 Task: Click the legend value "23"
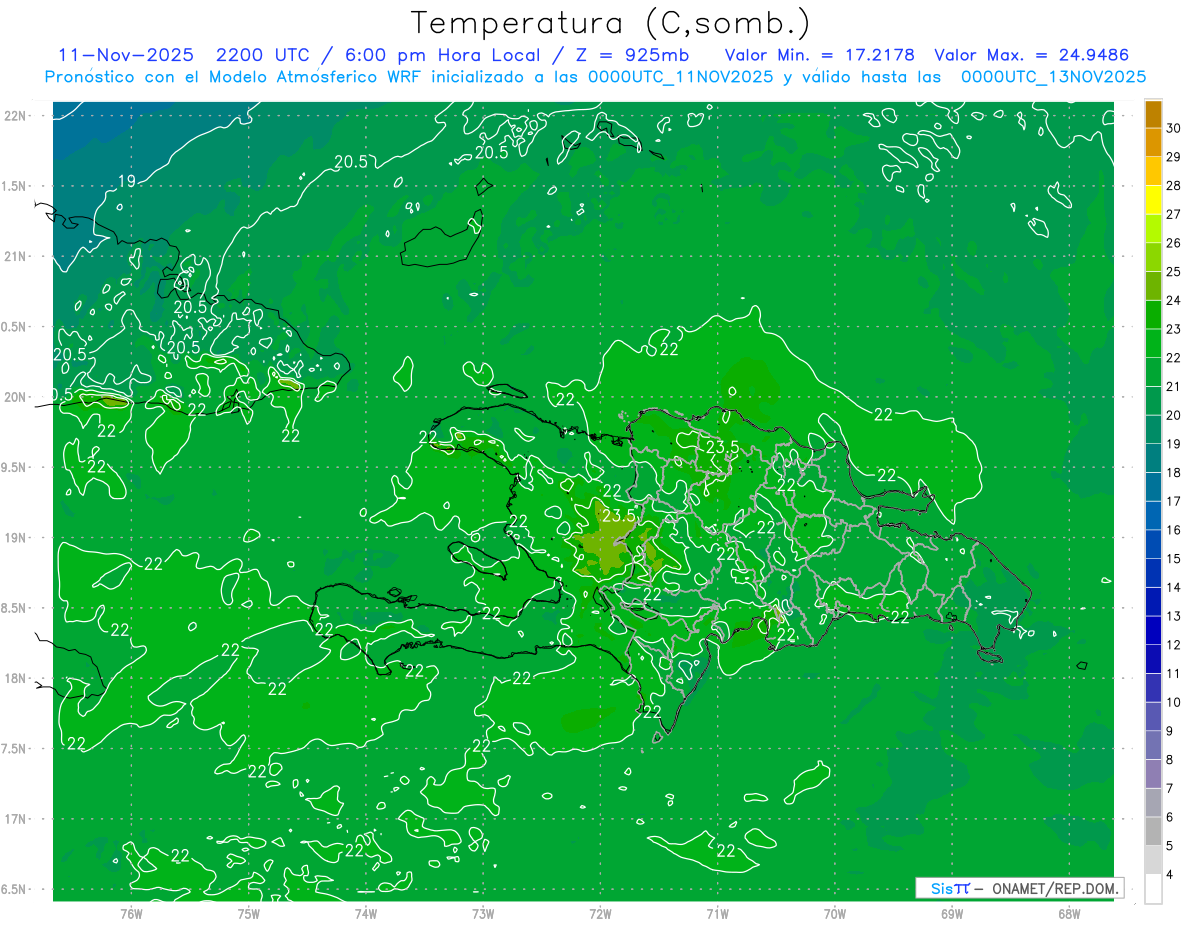pos(1174,329)
